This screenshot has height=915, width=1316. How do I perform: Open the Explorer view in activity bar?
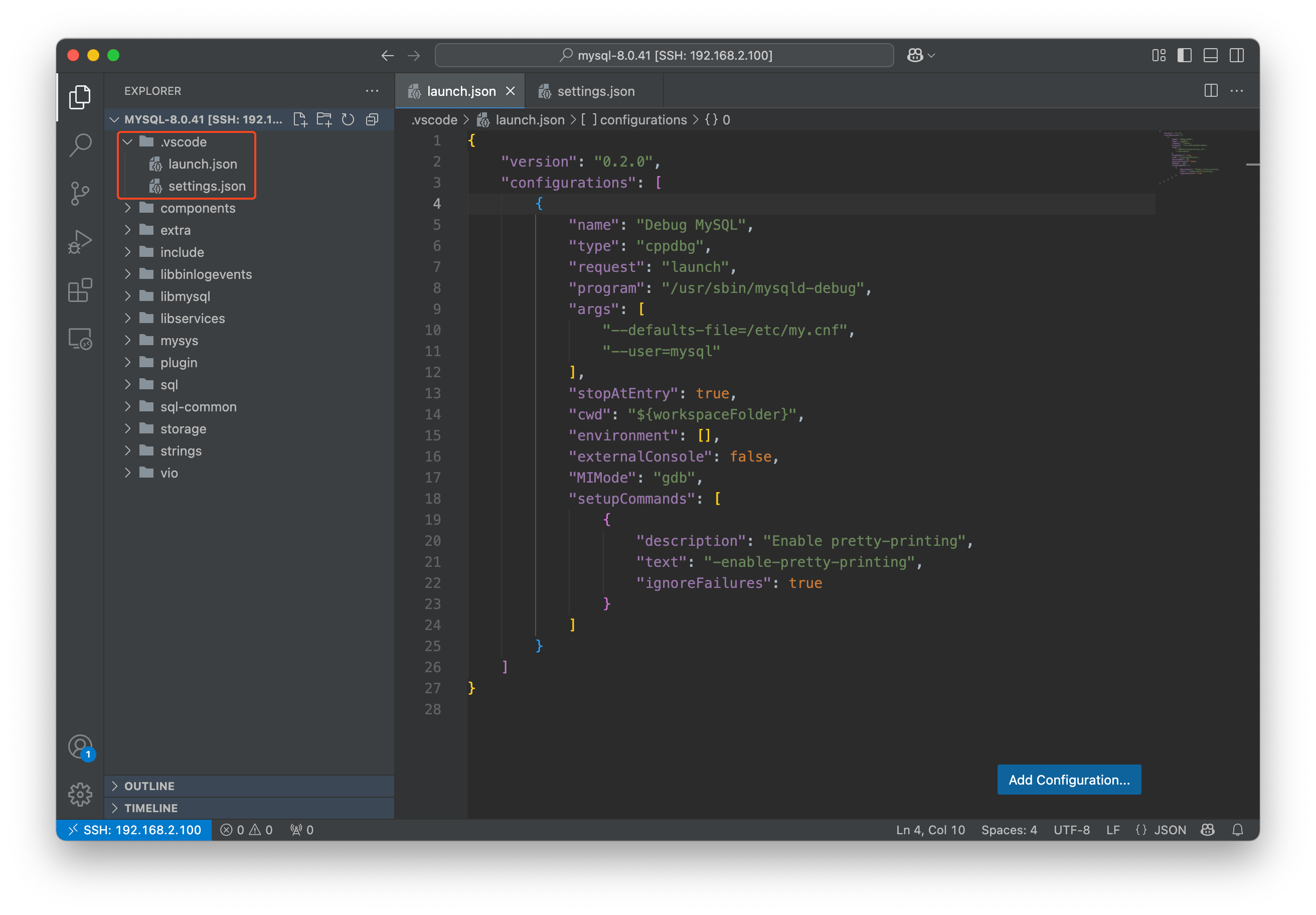coord(80,97)
